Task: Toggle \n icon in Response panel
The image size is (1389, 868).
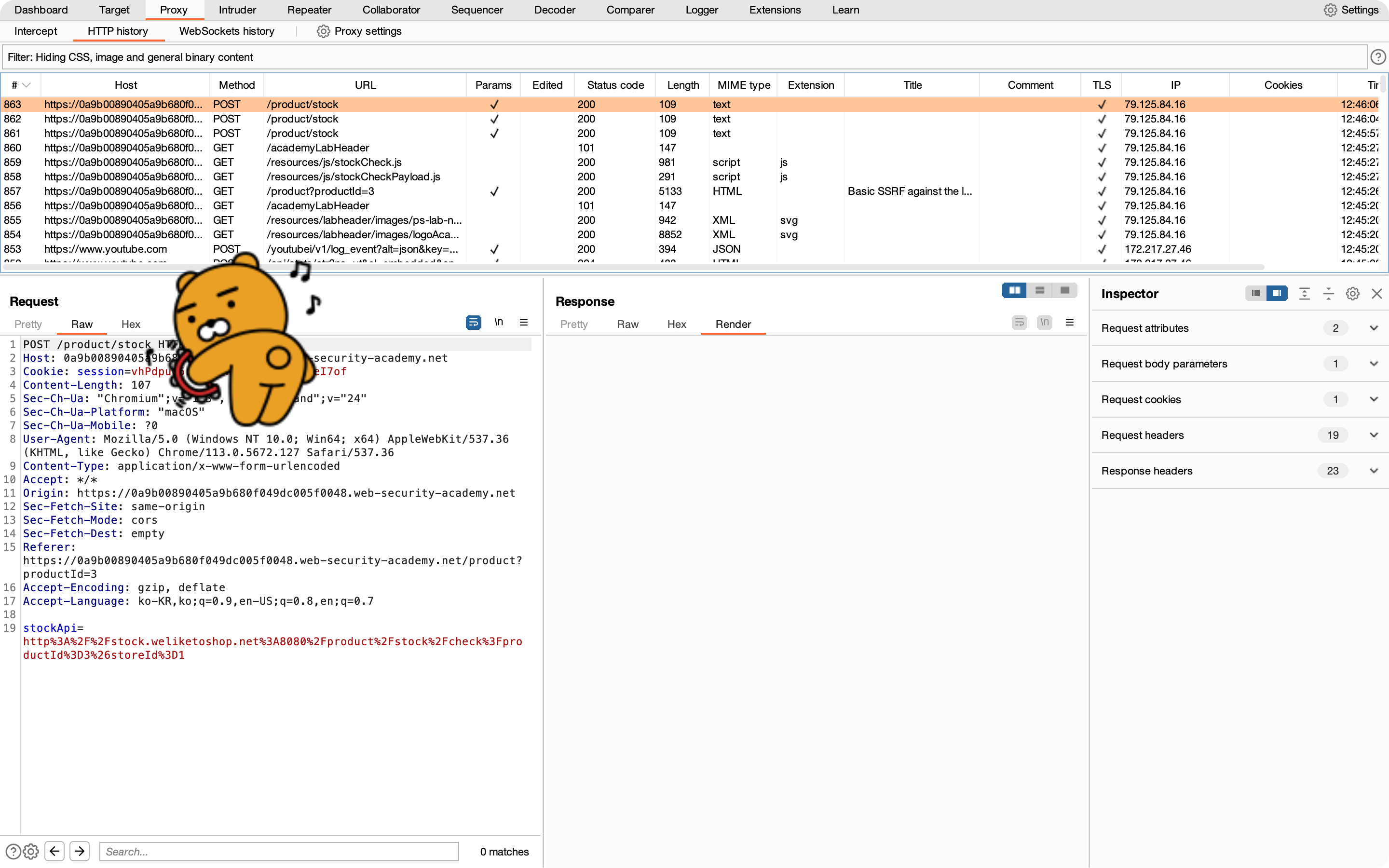Action: click(x=1045, y=323)
